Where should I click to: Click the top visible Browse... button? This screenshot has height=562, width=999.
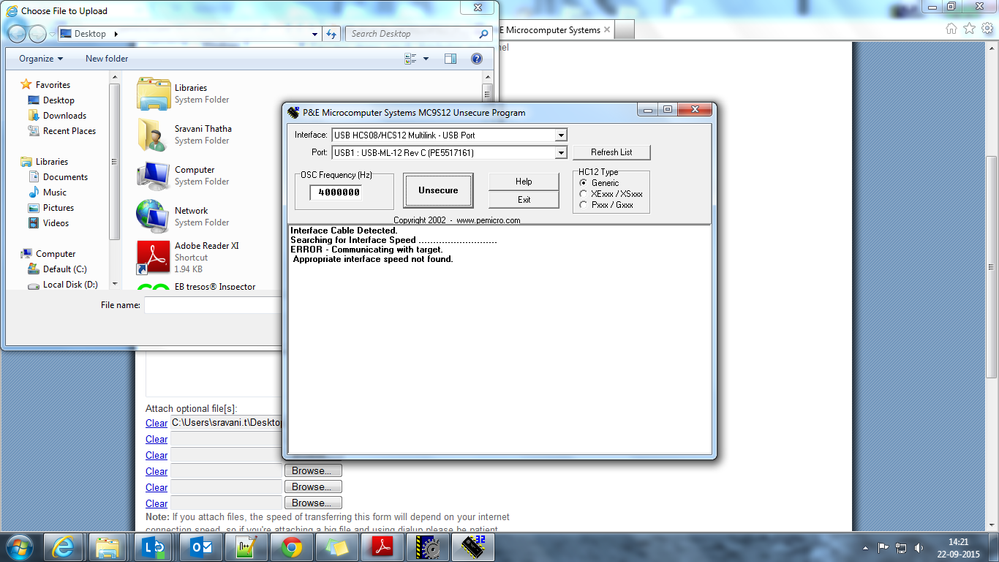click(x=312, y=471)
